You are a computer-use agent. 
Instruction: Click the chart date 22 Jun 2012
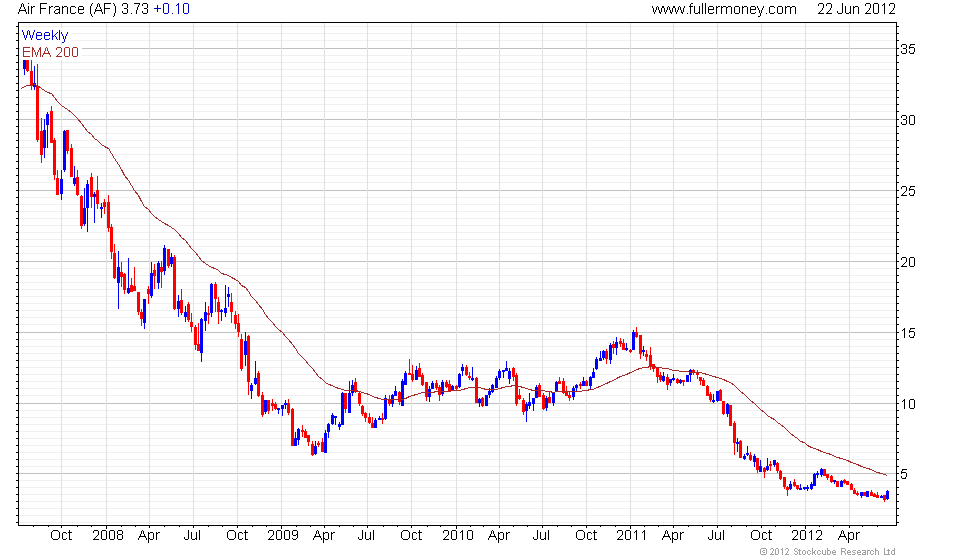[x=856, y=9]
